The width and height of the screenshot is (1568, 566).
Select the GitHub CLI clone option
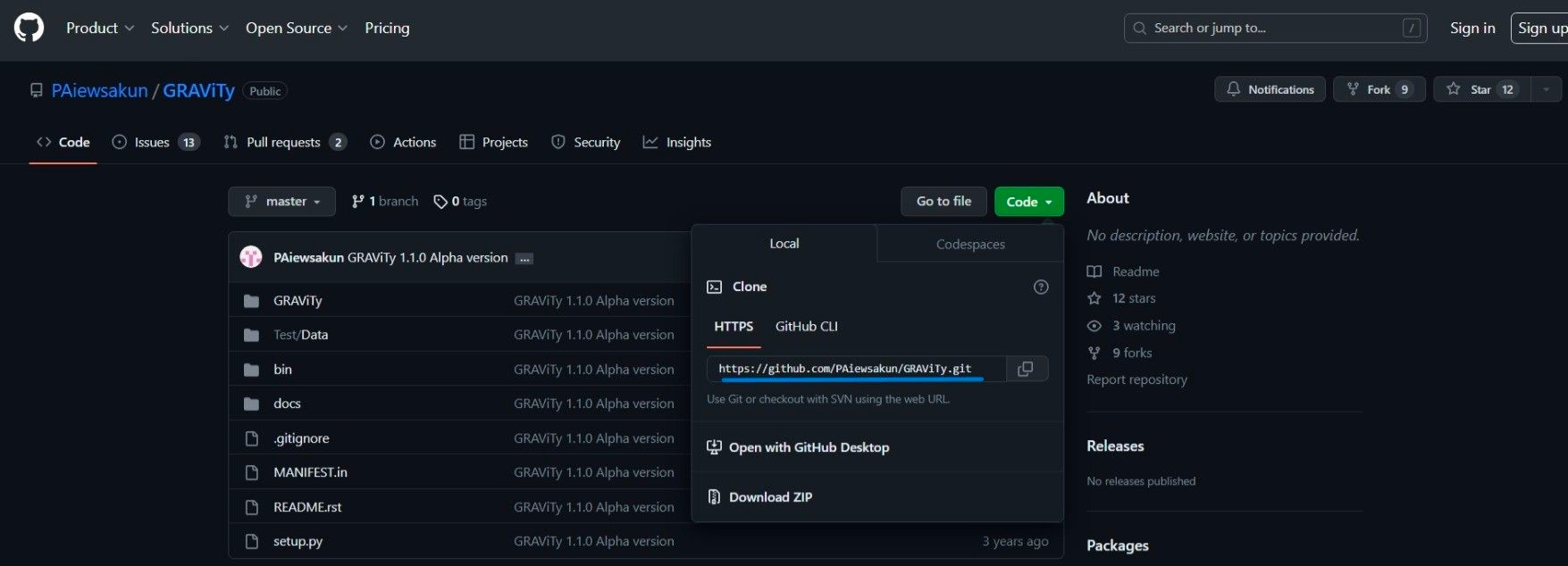(x=807, y=327)
